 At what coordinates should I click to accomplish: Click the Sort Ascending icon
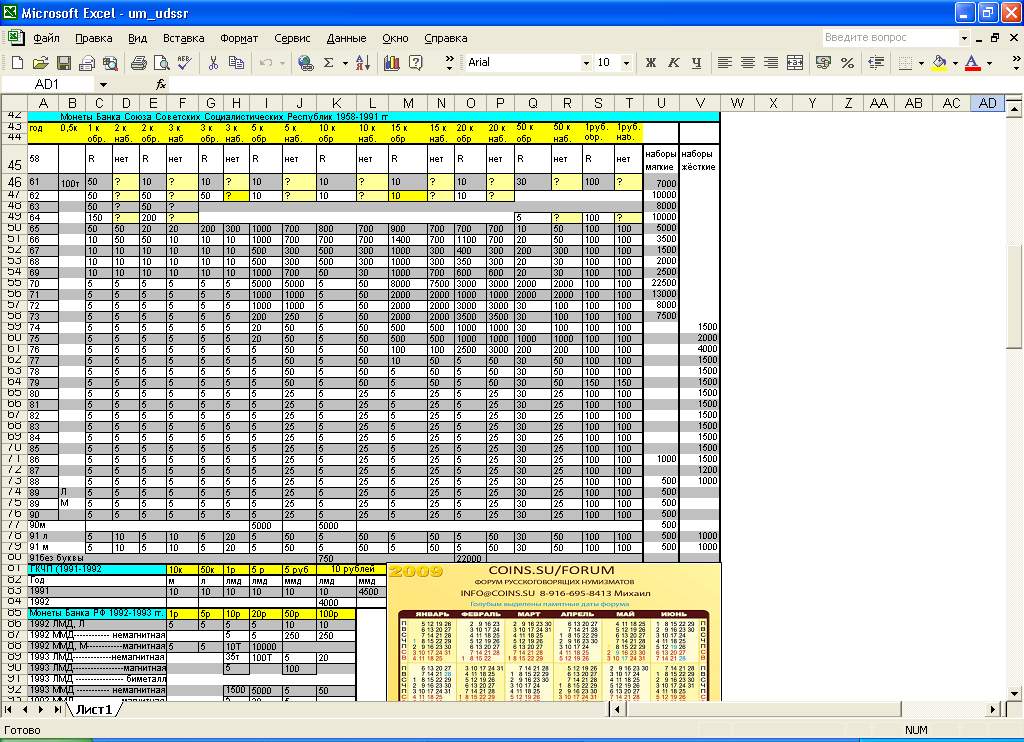[362, 63]
